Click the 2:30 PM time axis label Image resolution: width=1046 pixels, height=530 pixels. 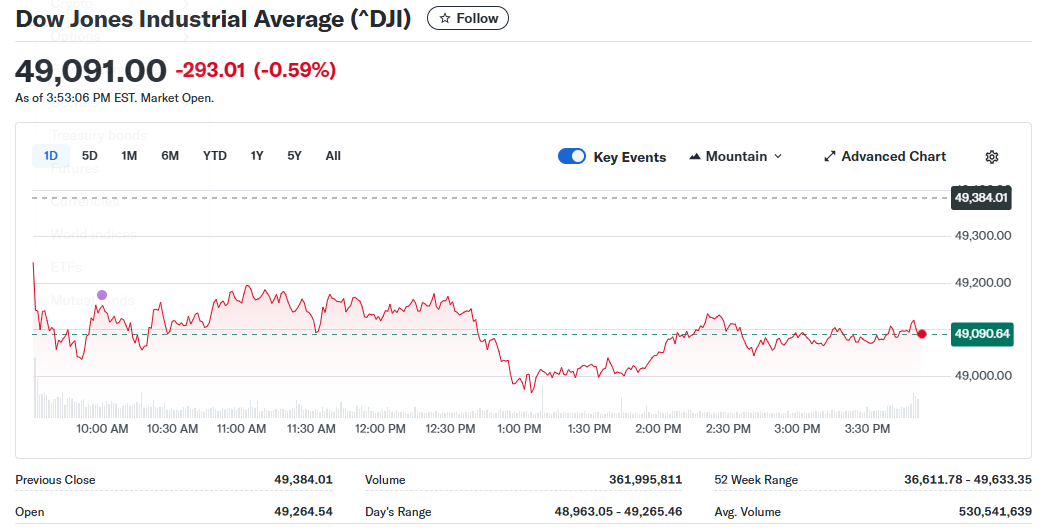point(728,429)
